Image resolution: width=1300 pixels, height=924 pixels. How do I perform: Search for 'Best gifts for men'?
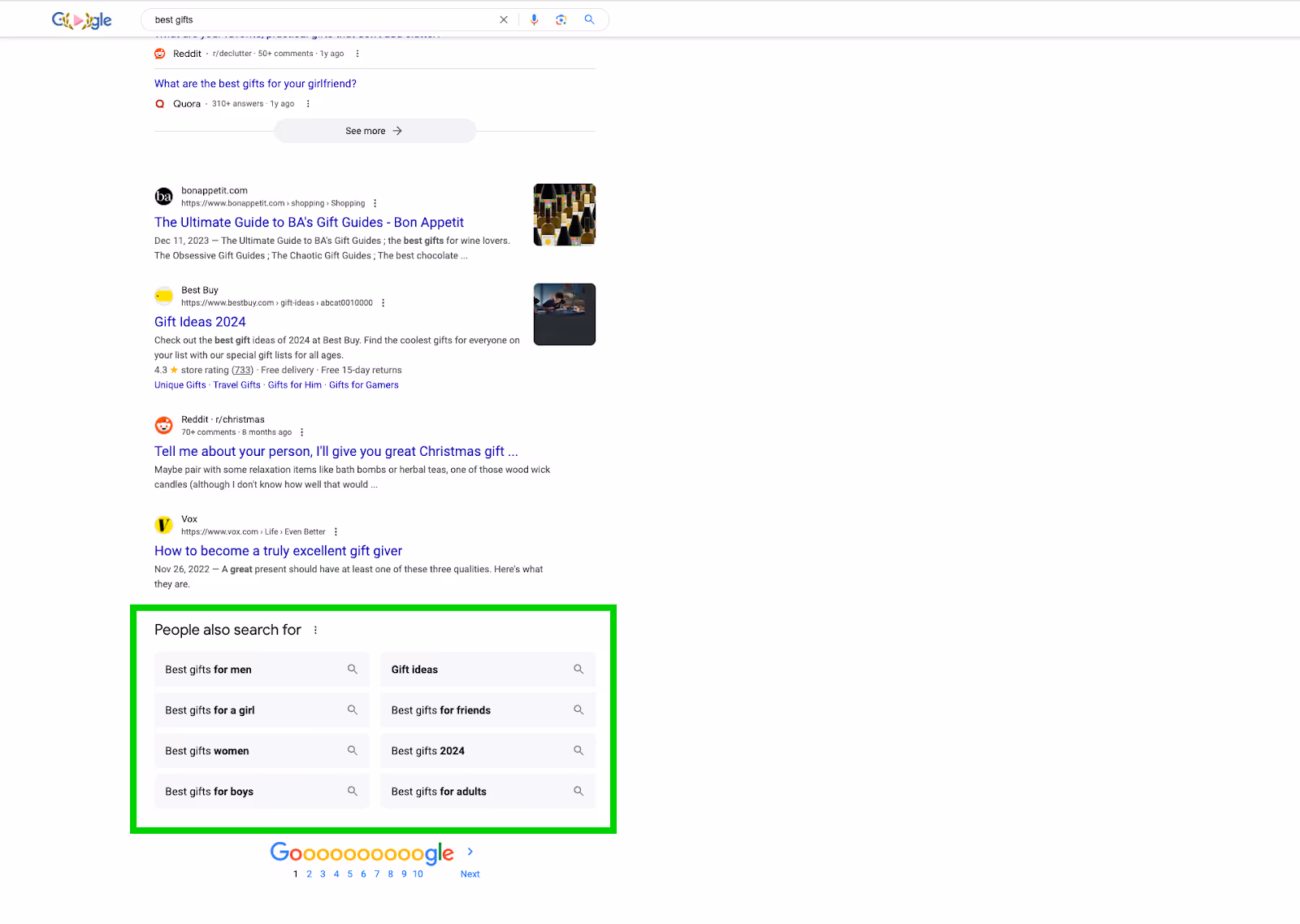click(262, 670)
